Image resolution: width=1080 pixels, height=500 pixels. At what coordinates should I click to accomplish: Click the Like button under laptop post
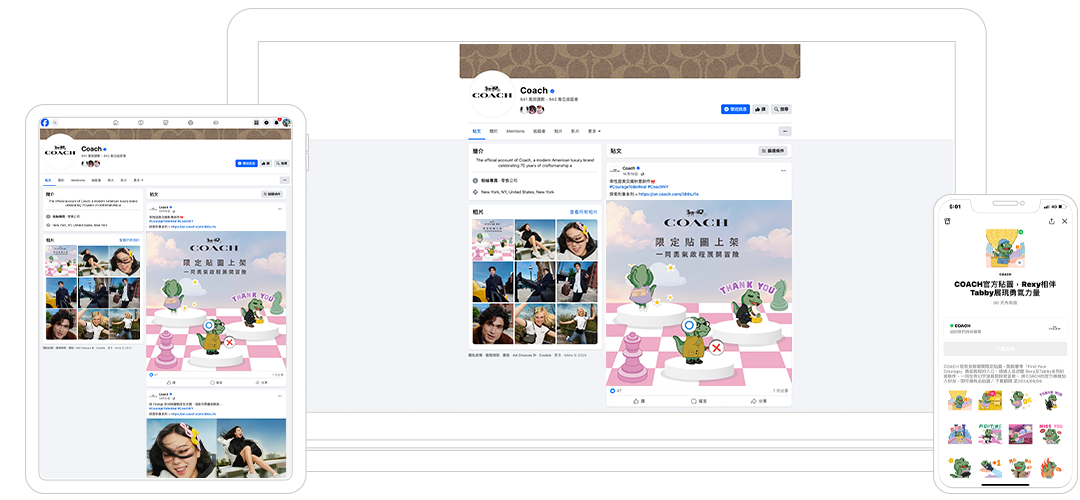point(638,400)
